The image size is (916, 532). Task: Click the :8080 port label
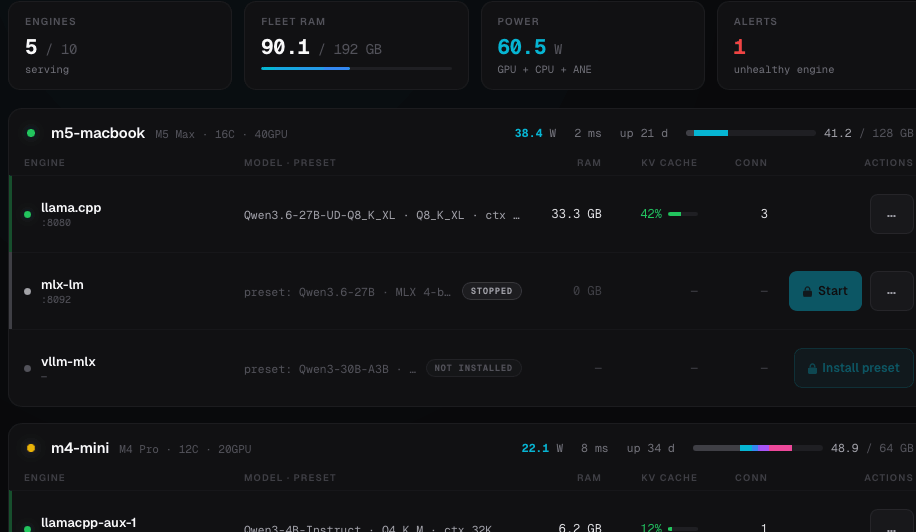point(56,222)
